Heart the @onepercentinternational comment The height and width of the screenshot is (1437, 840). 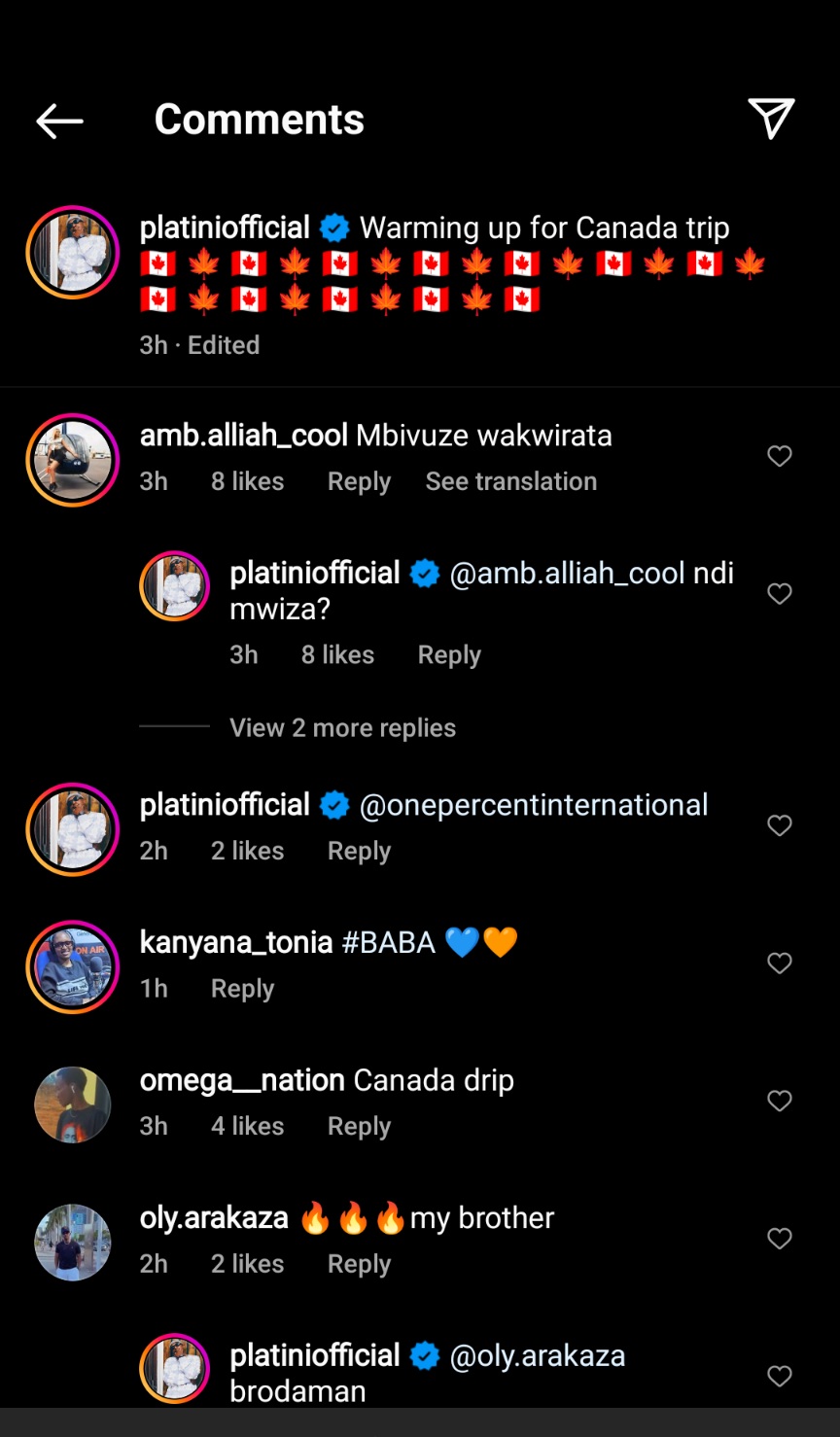[x=780, y=825]
